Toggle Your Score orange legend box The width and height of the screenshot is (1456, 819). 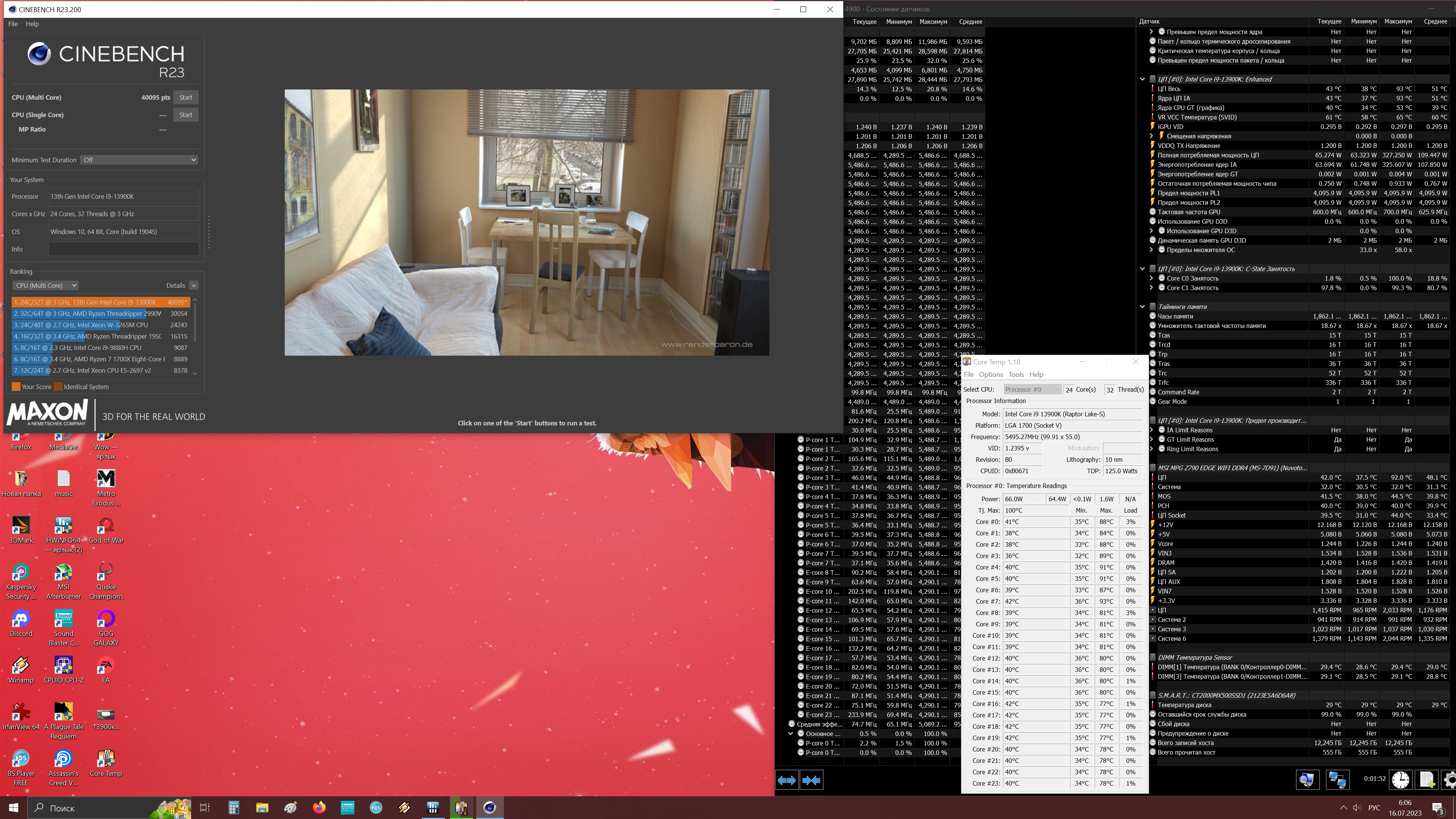point(16,387)
